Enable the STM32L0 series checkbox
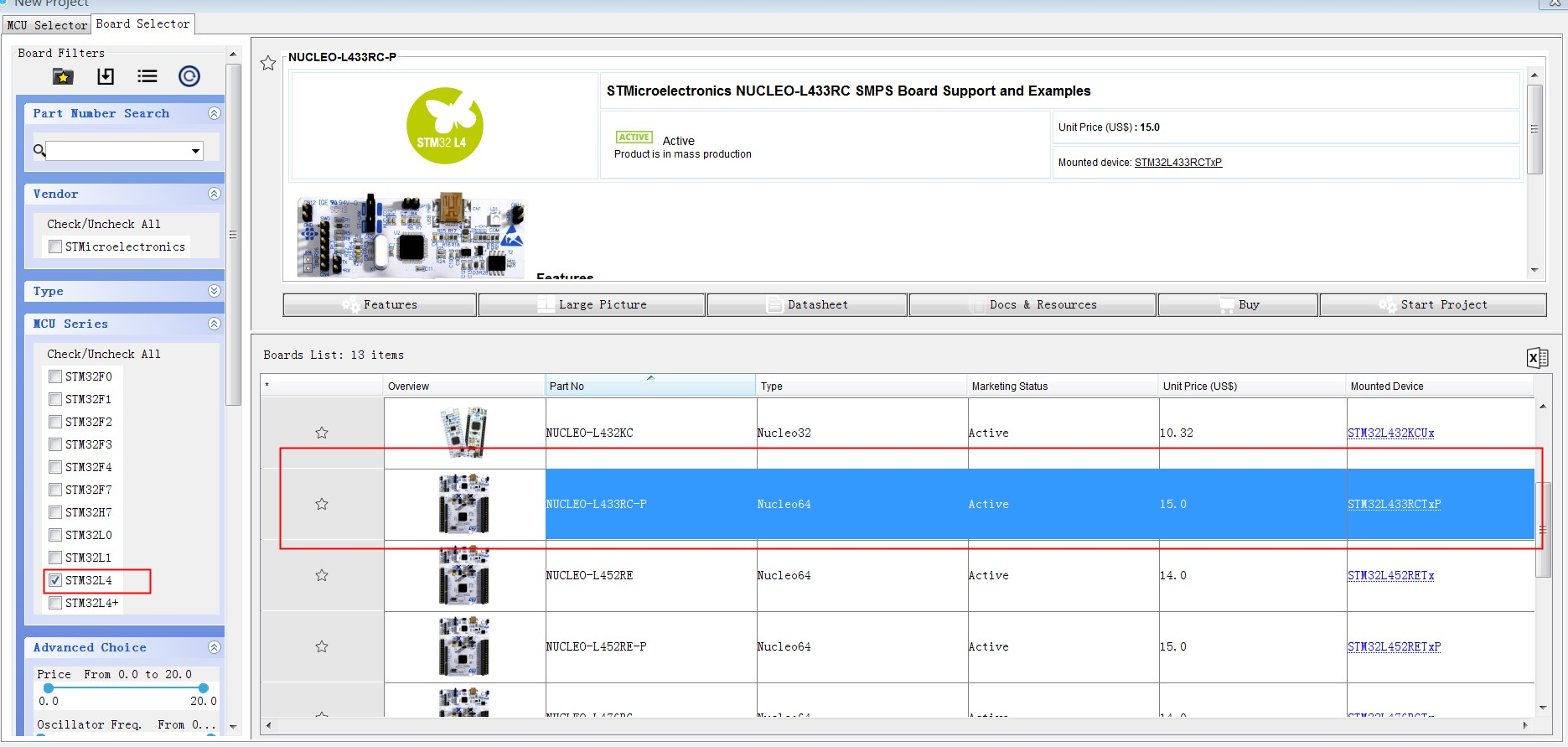 point(55,535)
